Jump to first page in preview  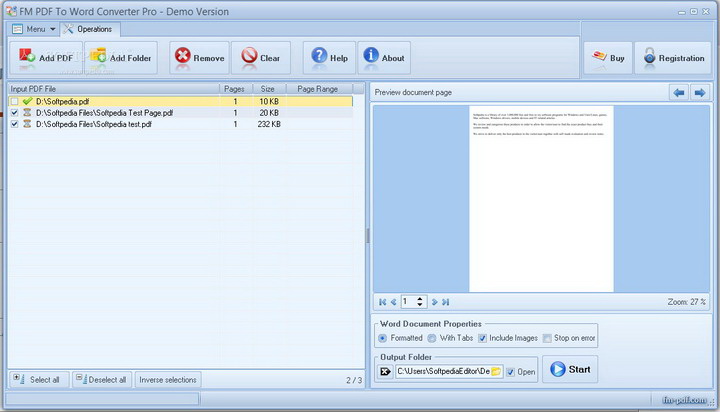382,302
